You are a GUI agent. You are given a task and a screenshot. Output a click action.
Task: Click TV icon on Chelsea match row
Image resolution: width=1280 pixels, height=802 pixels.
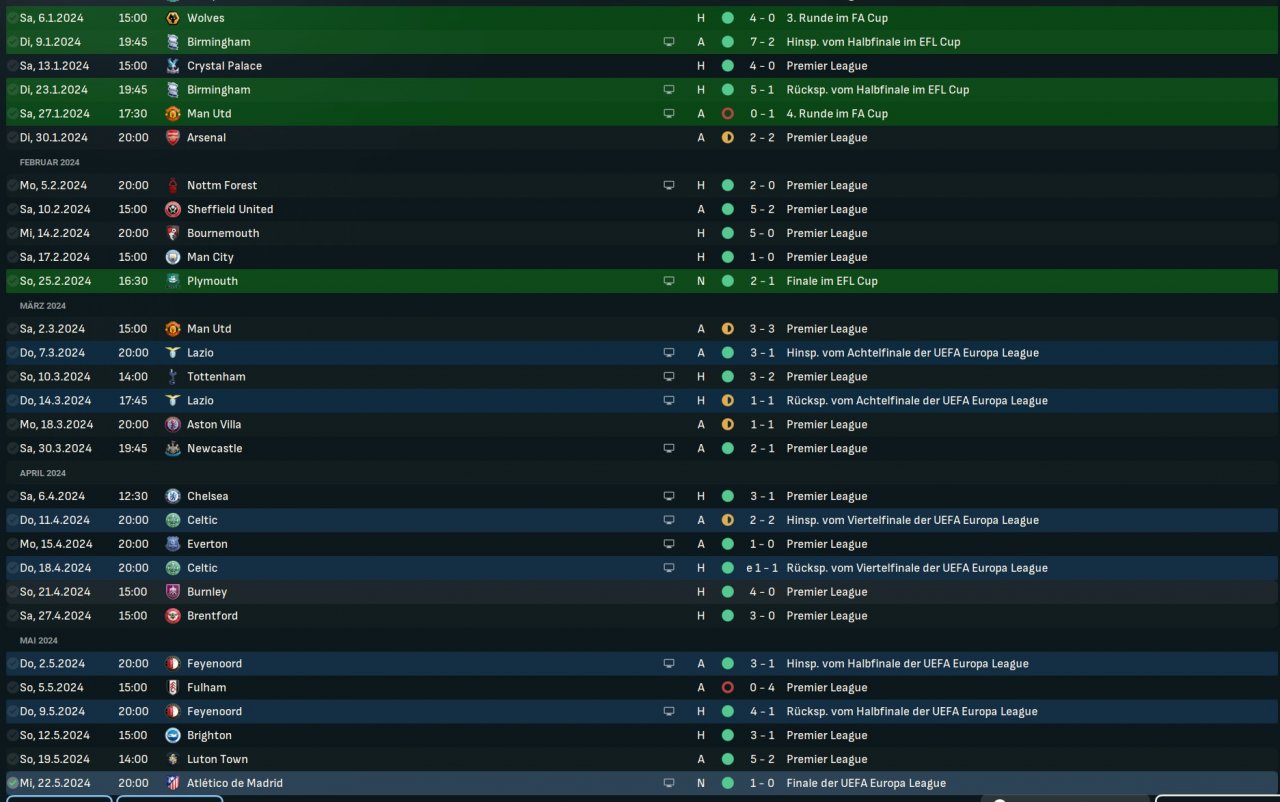click(669, 496)
